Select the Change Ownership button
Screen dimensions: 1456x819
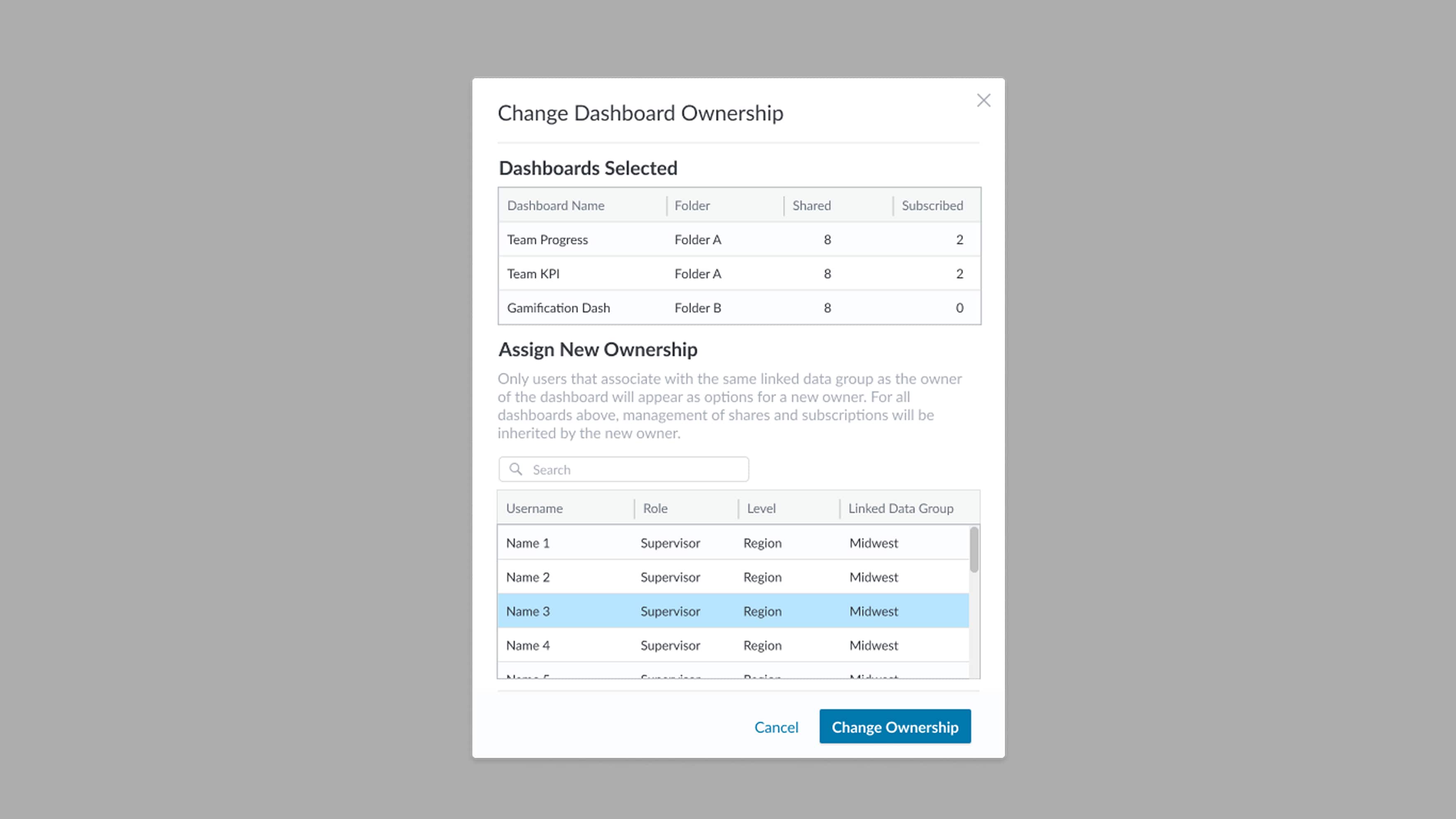895,726
